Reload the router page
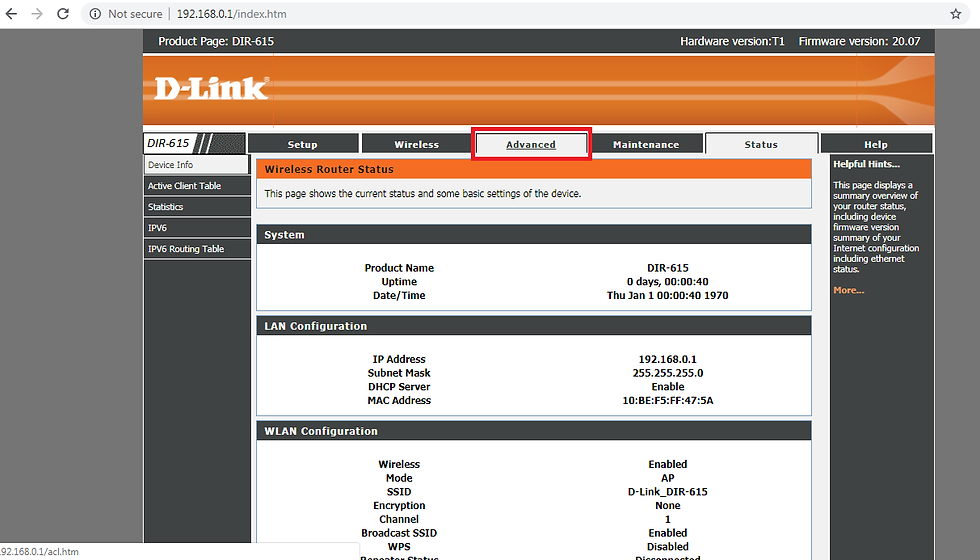980x560 pixels. pyautogui.click(x=62, y=14)
